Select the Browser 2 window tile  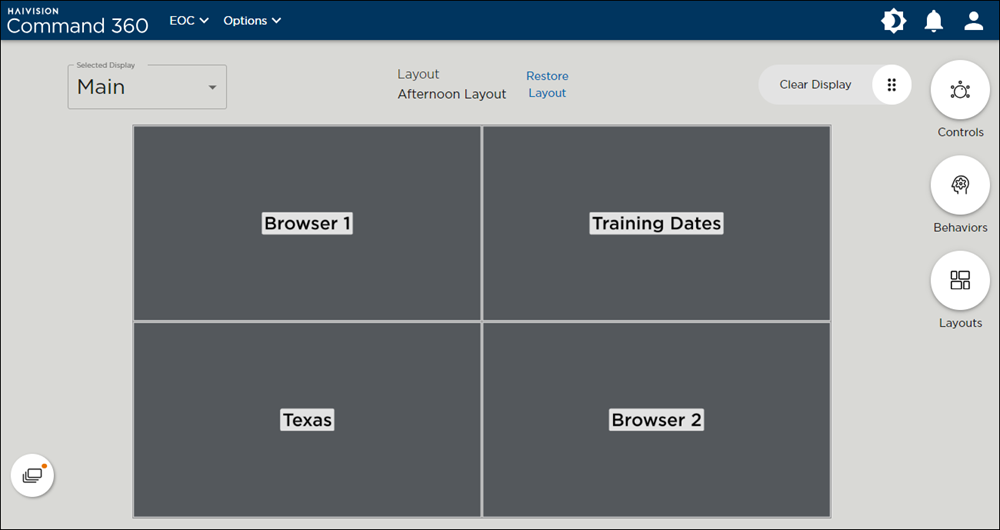coord(656,420)
